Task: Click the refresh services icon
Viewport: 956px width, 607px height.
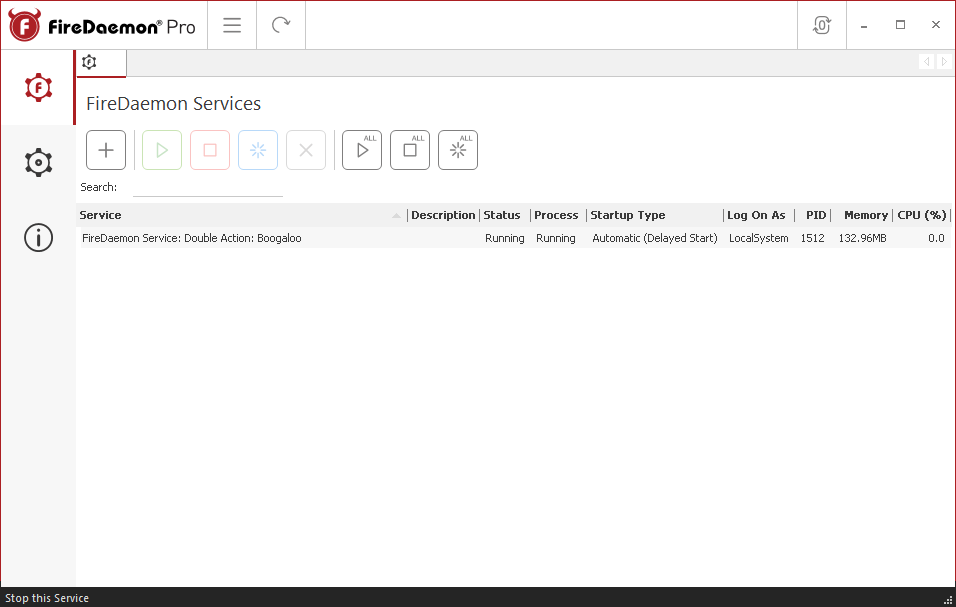Action: [280, 25]
